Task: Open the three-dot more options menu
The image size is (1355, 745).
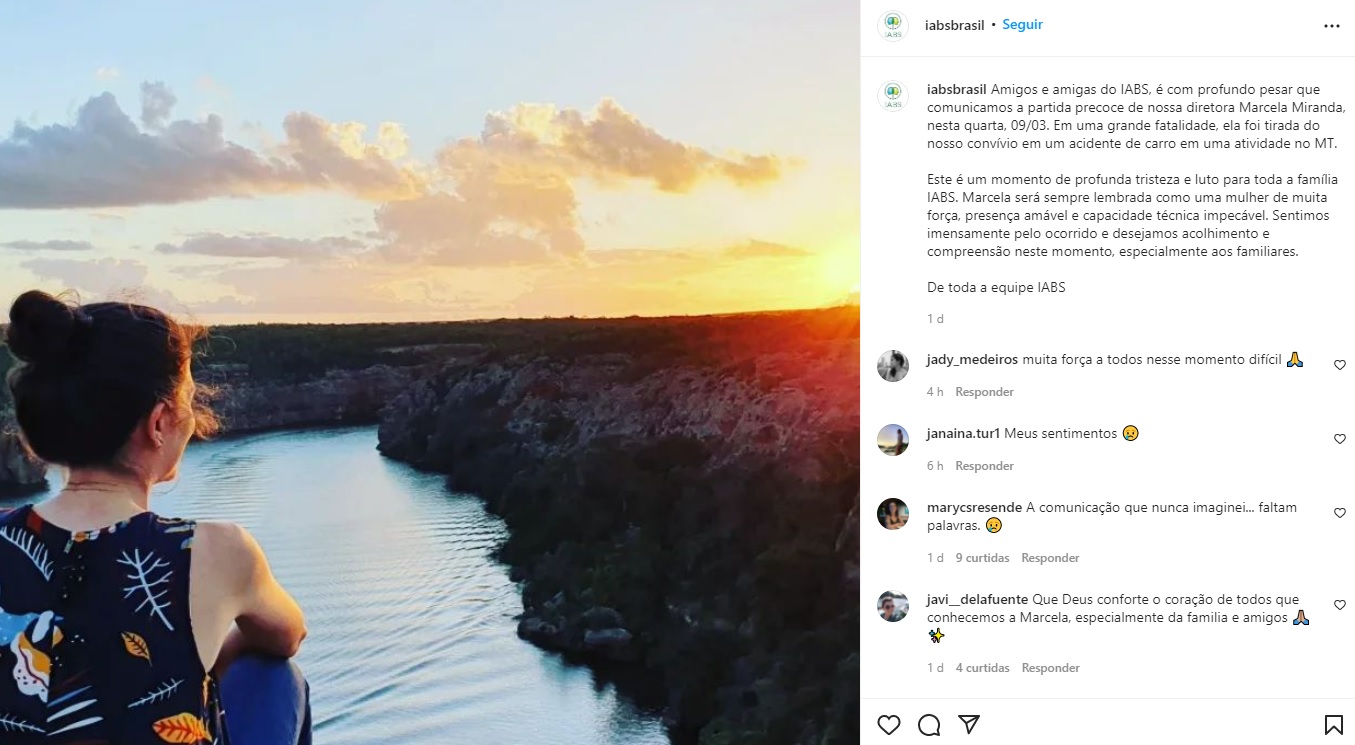Action: pos(1332,26)
